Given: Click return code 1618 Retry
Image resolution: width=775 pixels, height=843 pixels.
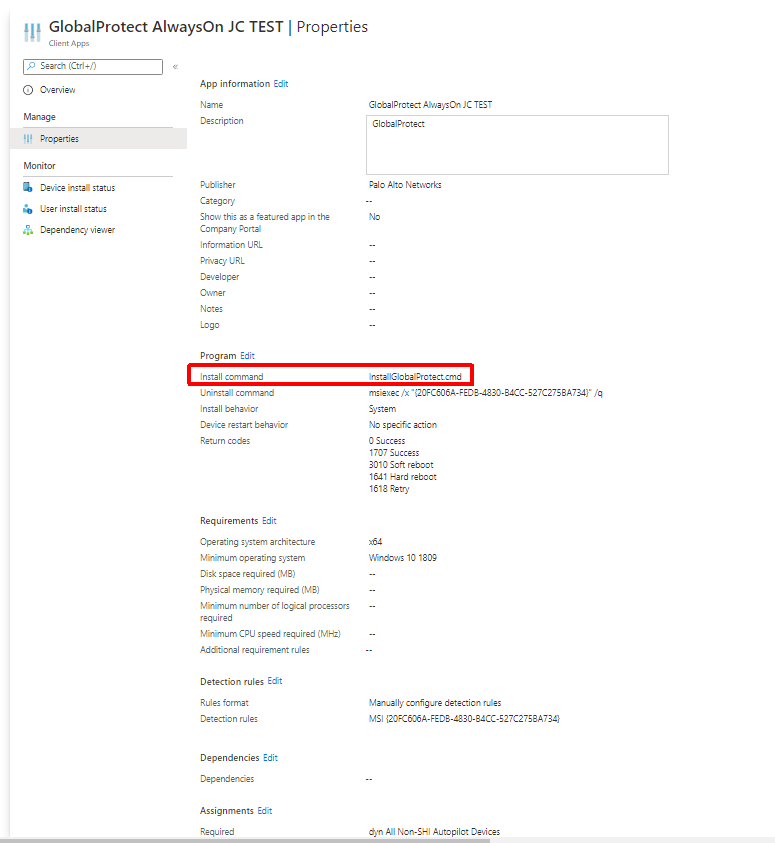Looking at the screenshot, I should pyautogui.click(x=389, y=489).
